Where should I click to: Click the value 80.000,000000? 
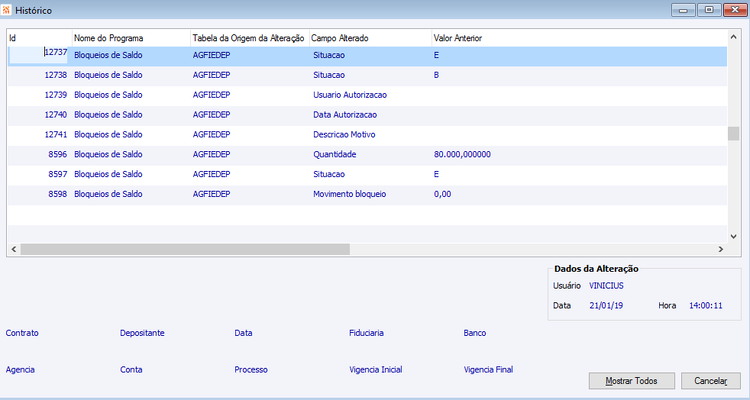[462, 155]
